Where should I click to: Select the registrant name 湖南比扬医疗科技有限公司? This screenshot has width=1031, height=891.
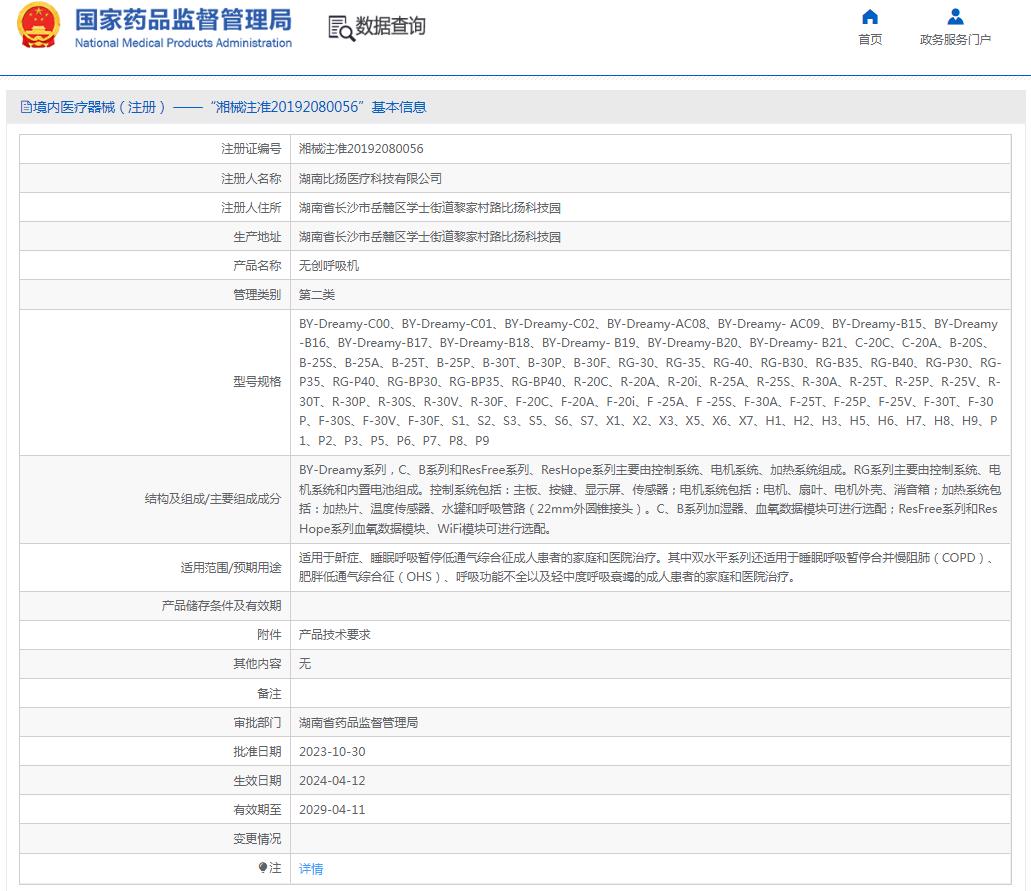pyautogui.click(x=370, y=178)
